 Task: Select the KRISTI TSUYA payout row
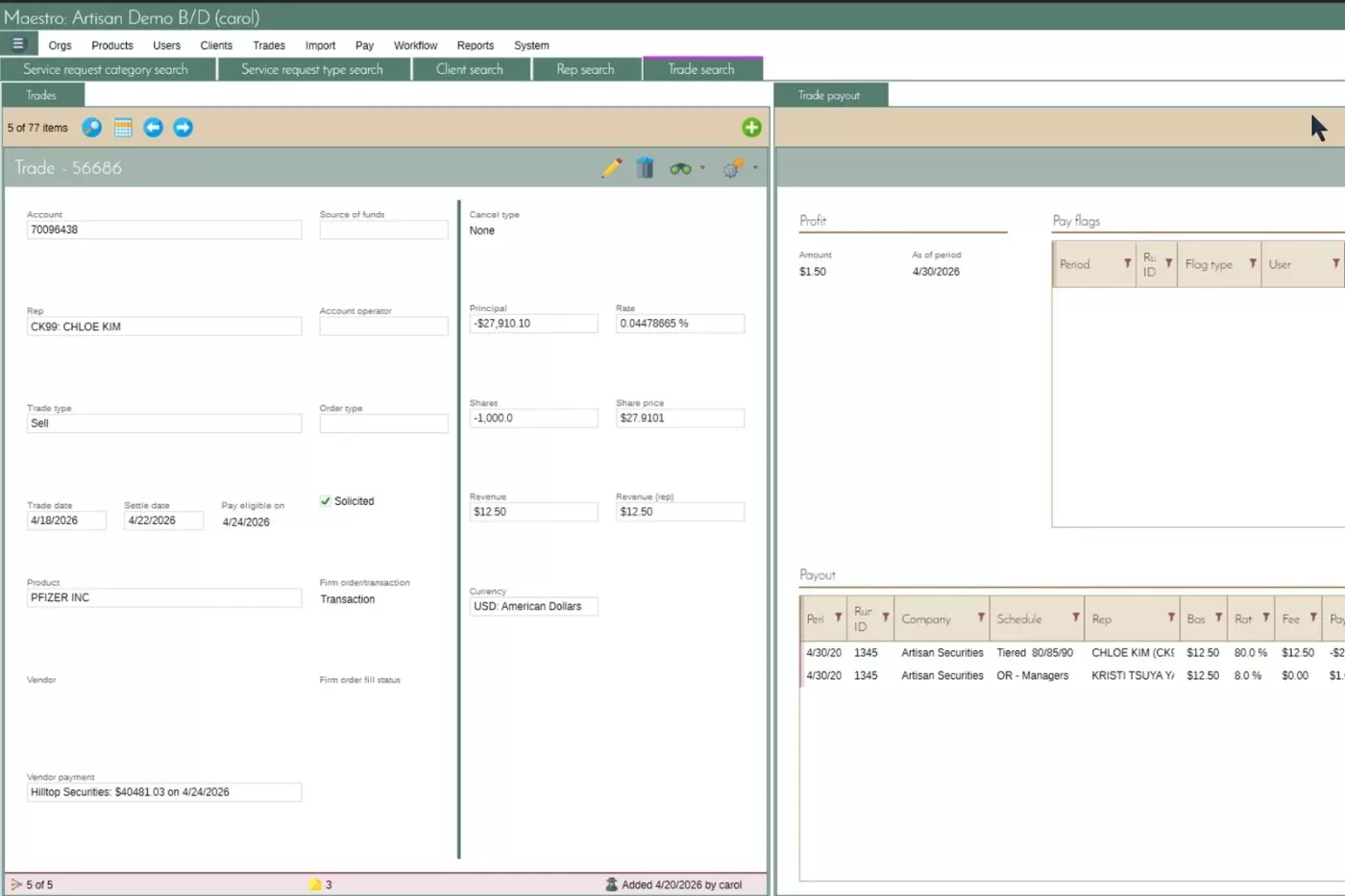[1072, 676]
